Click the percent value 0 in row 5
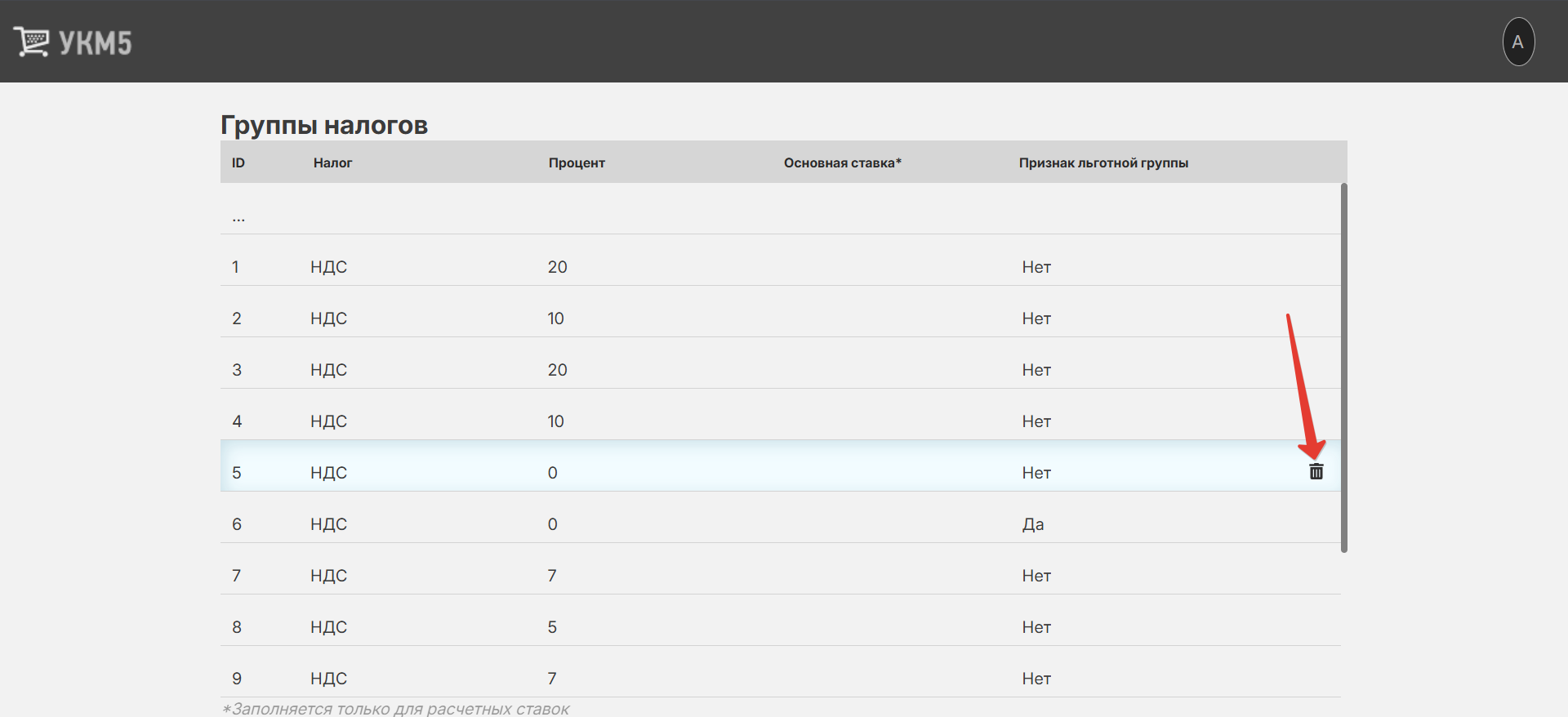 tap(552, 473)
